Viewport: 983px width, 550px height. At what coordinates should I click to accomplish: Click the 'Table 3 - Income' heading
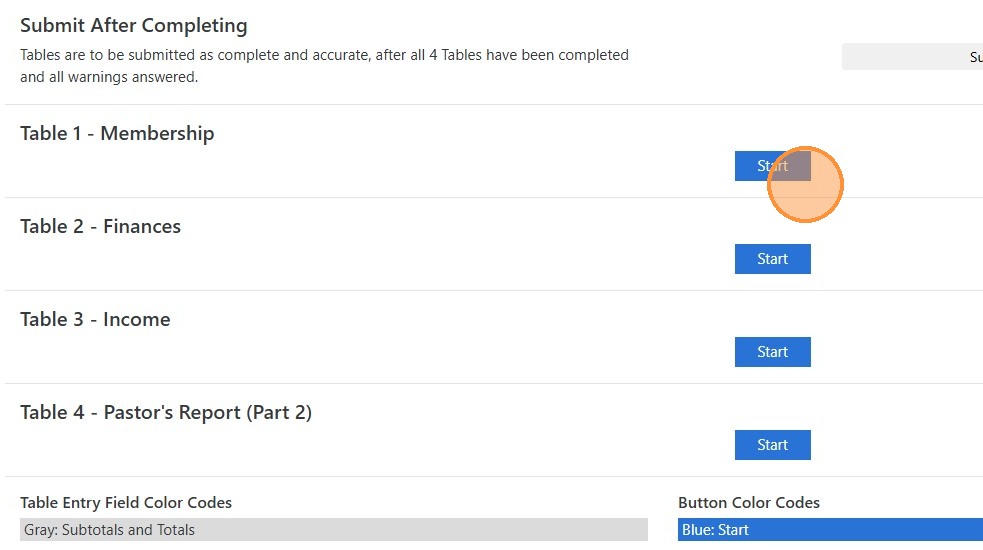(95, 319)
